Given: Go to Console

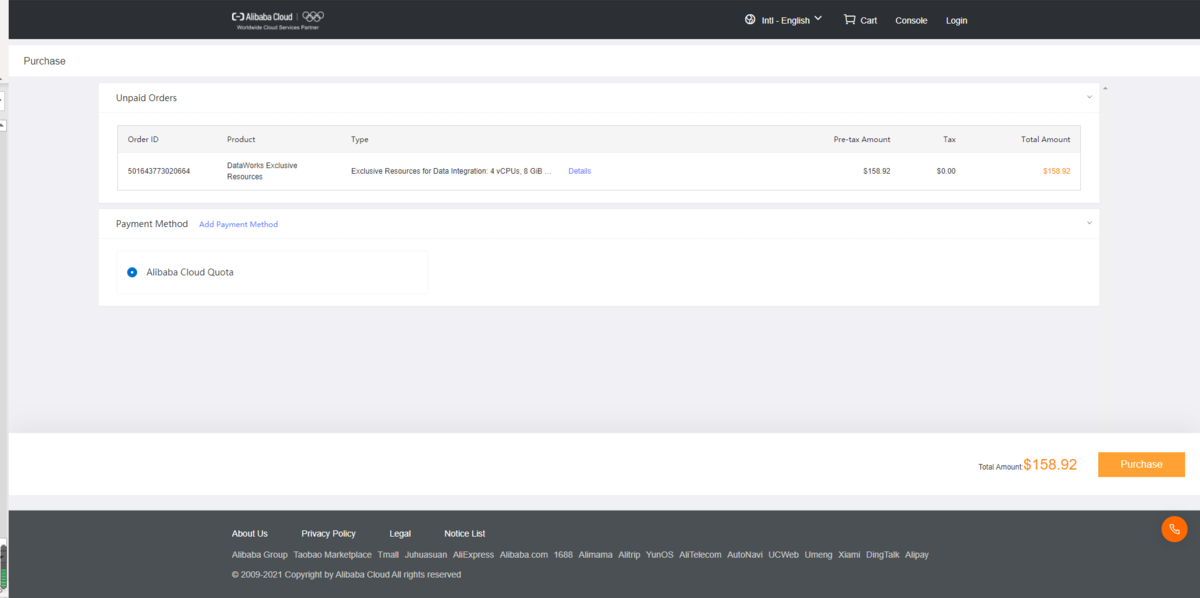Looking at the screenshot, I should (x=911, y=20).
